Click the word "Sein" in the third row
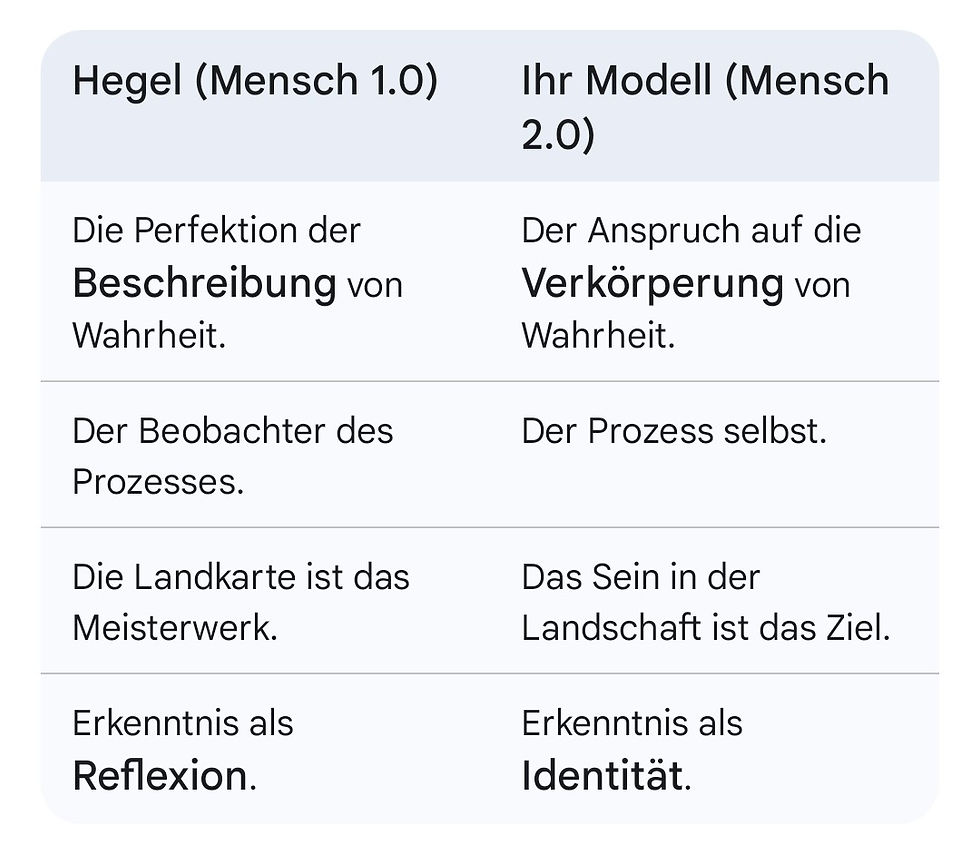This screenshot has height=855, width=980. pyautogui.click(x=606, y=577)
